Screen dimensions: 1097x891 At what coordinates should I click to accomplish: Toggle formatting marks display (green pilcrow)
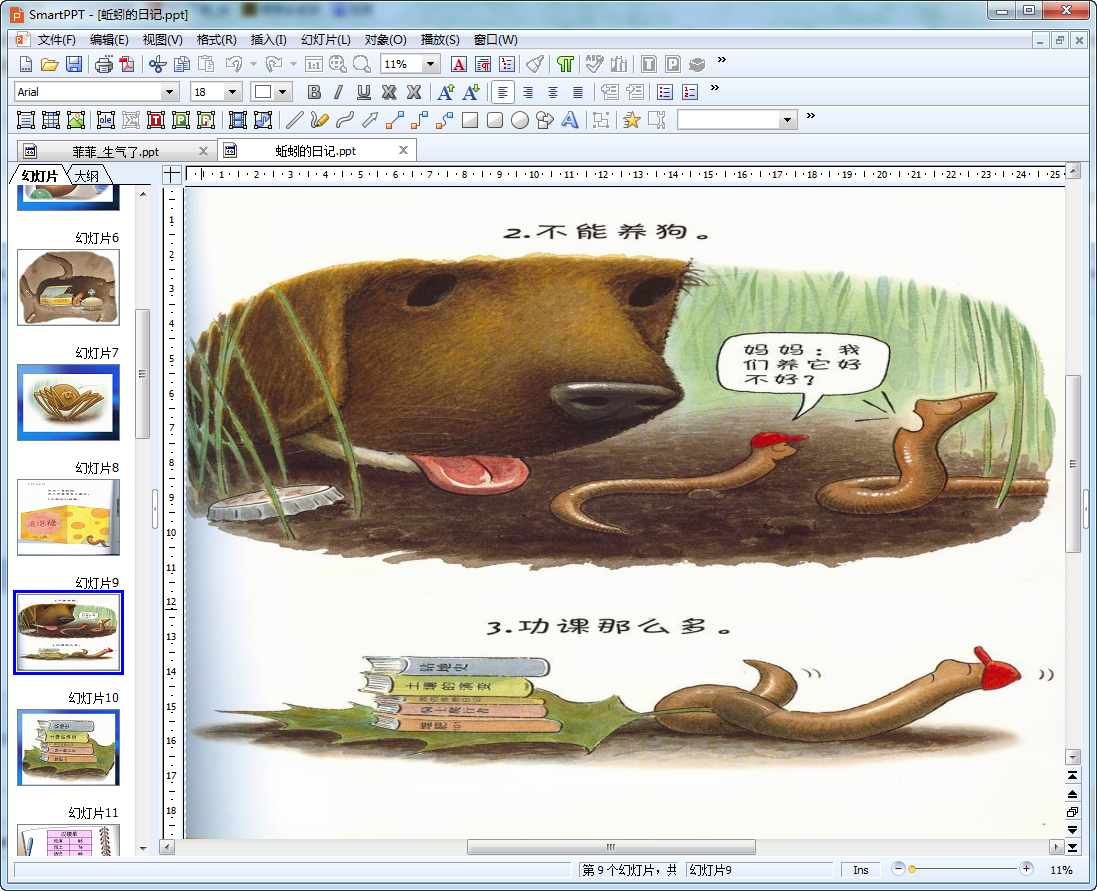pos(565,64)
